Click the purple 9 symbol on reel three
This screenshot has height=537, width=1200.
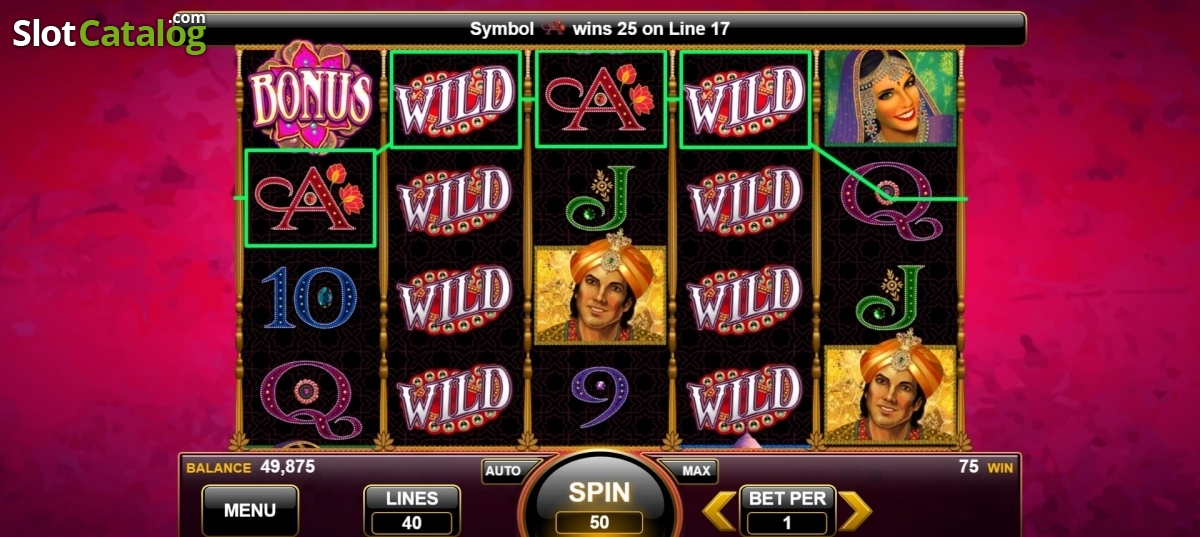click(x=600, y=395)
